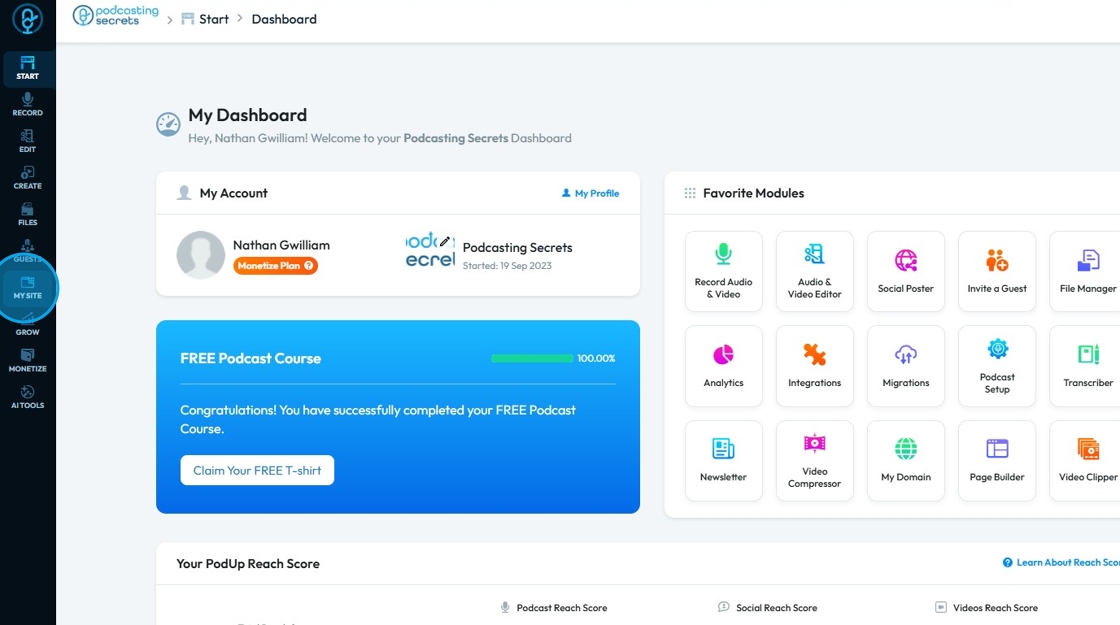Viewport: 1120px width, 625px height.
Task: Open the File Manager module
Action: [1087, 271]
